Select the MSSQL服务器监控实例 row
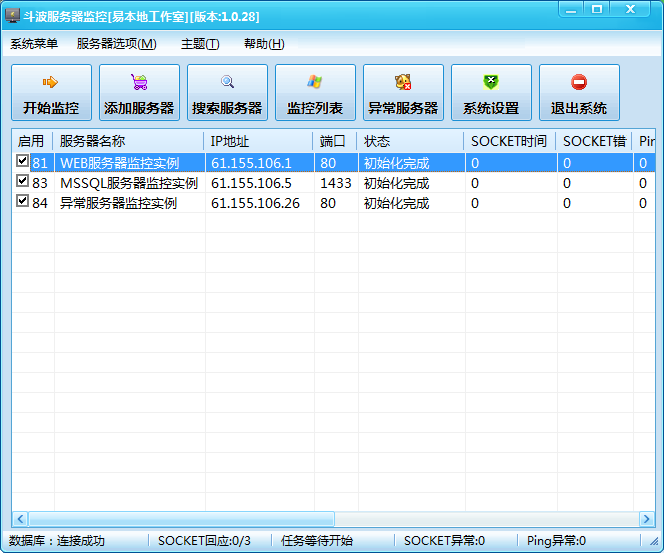 point(129,183)
